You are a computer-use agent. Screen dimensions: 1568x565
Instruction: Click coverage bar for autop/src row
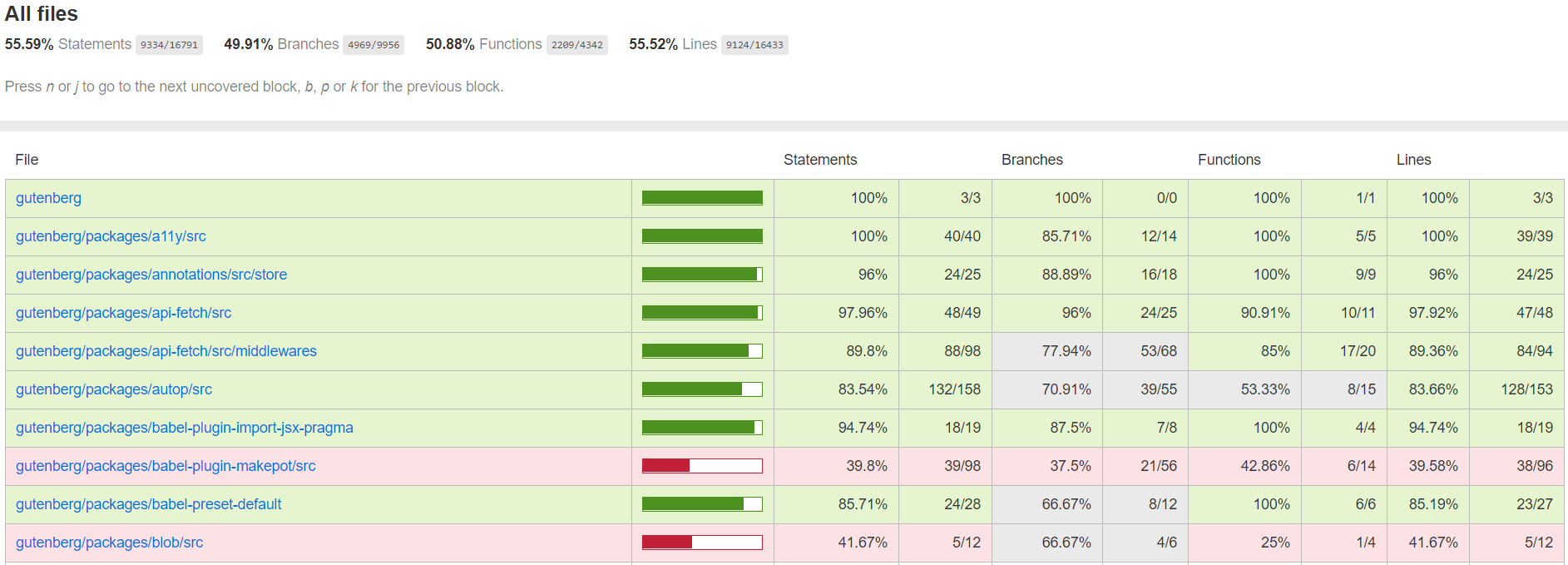(702, 389)
